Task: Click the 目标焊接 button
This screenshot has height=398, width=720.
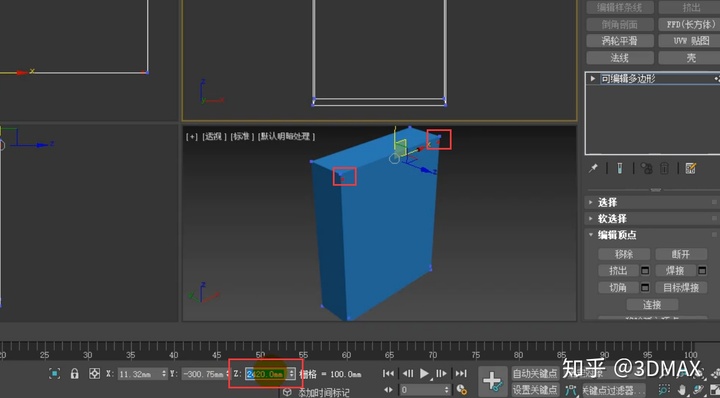Action: (681, 288)
